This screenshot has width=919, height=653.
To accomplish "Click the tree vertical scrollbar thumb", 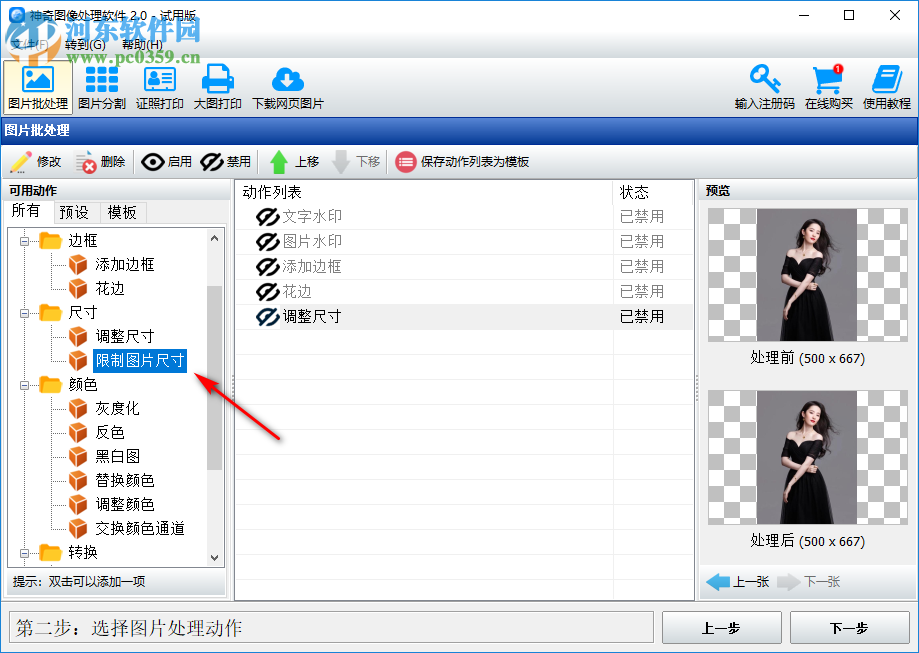I will tap(215, 378).
